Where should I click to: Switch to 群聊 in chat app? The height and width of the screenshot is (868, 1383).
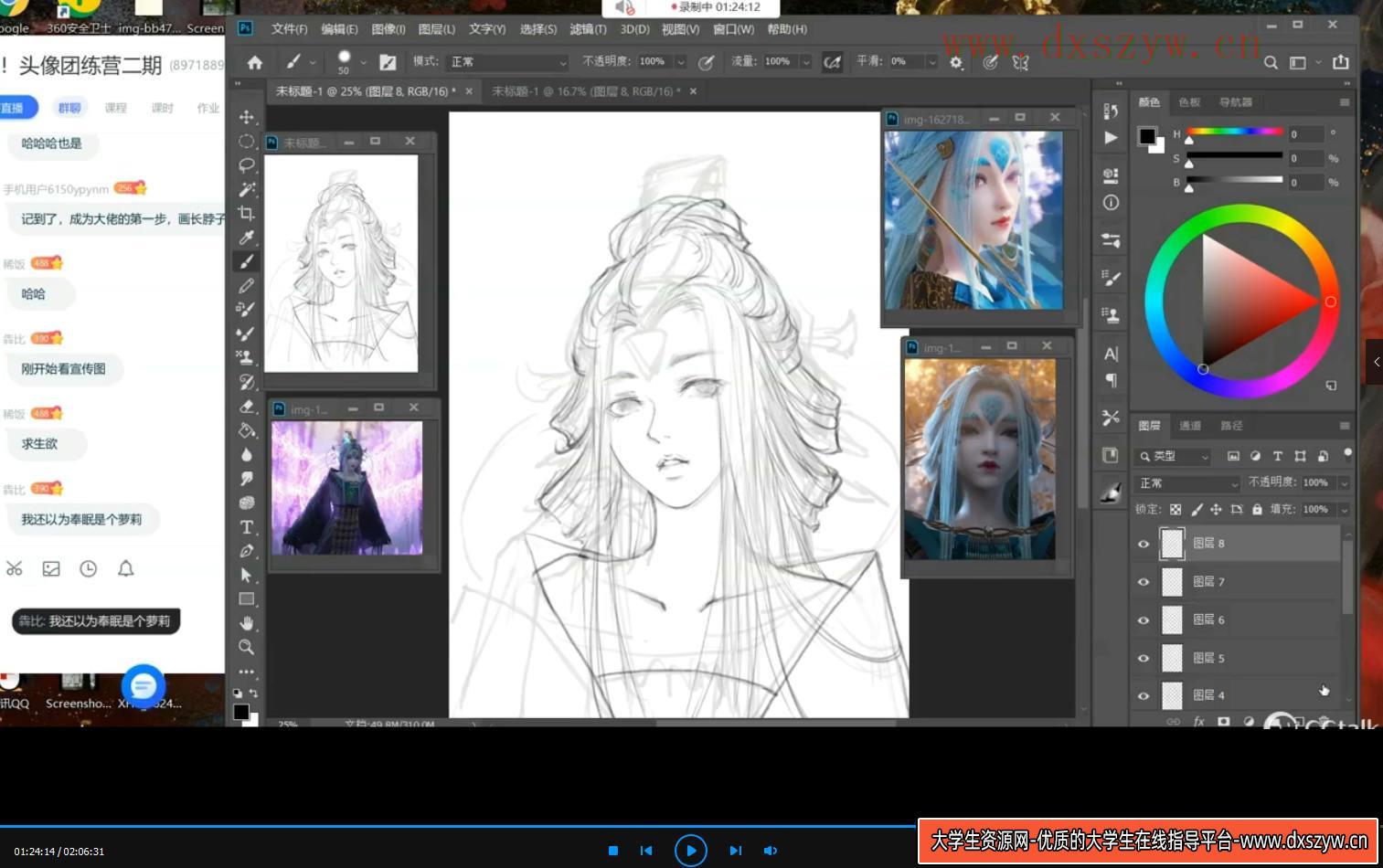pyautogui.click(x=69, y=108)
